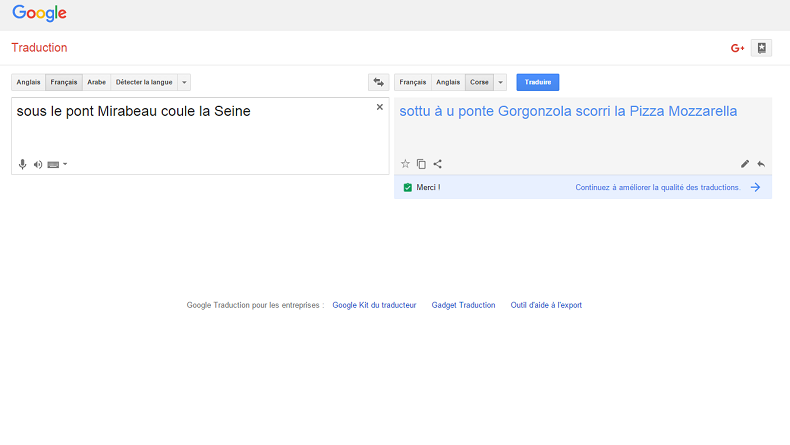Listen to the source text speaker icon
This screenshot has width=790, height=445.
click(x=38, y=164)
